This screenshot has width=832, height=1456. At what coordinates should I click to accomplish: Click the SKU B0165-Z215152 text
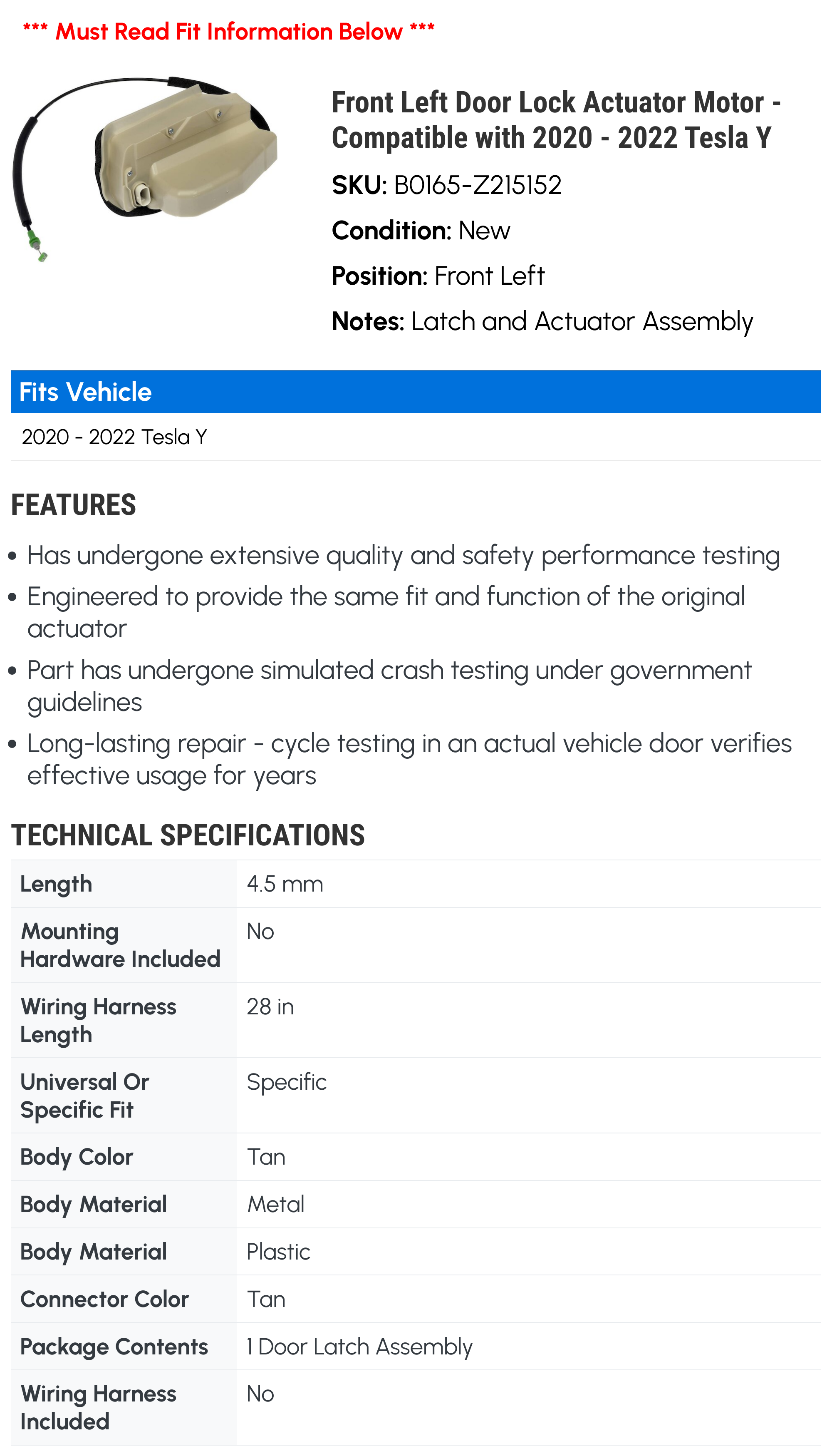(446, 185)
